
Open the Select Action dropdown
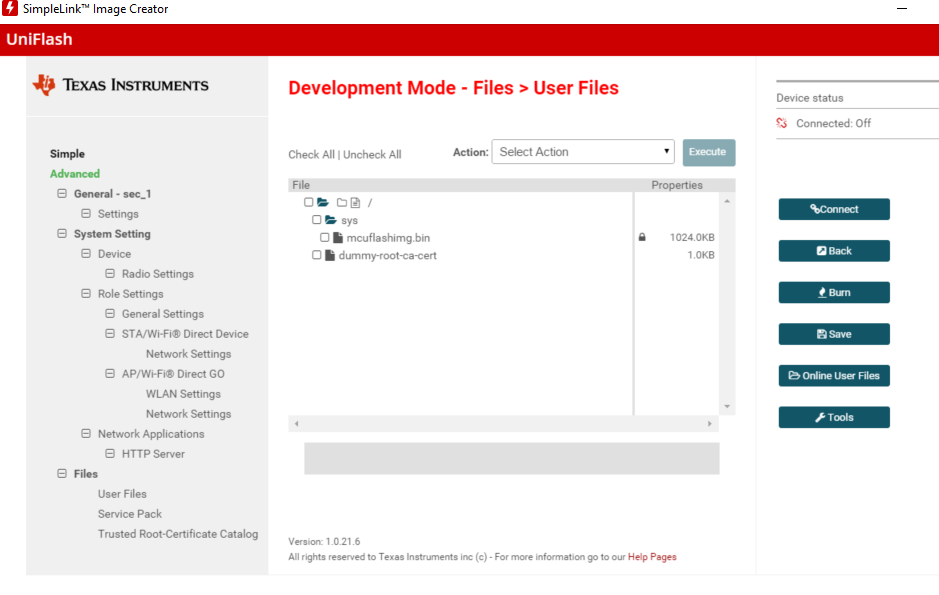point(583,151)
